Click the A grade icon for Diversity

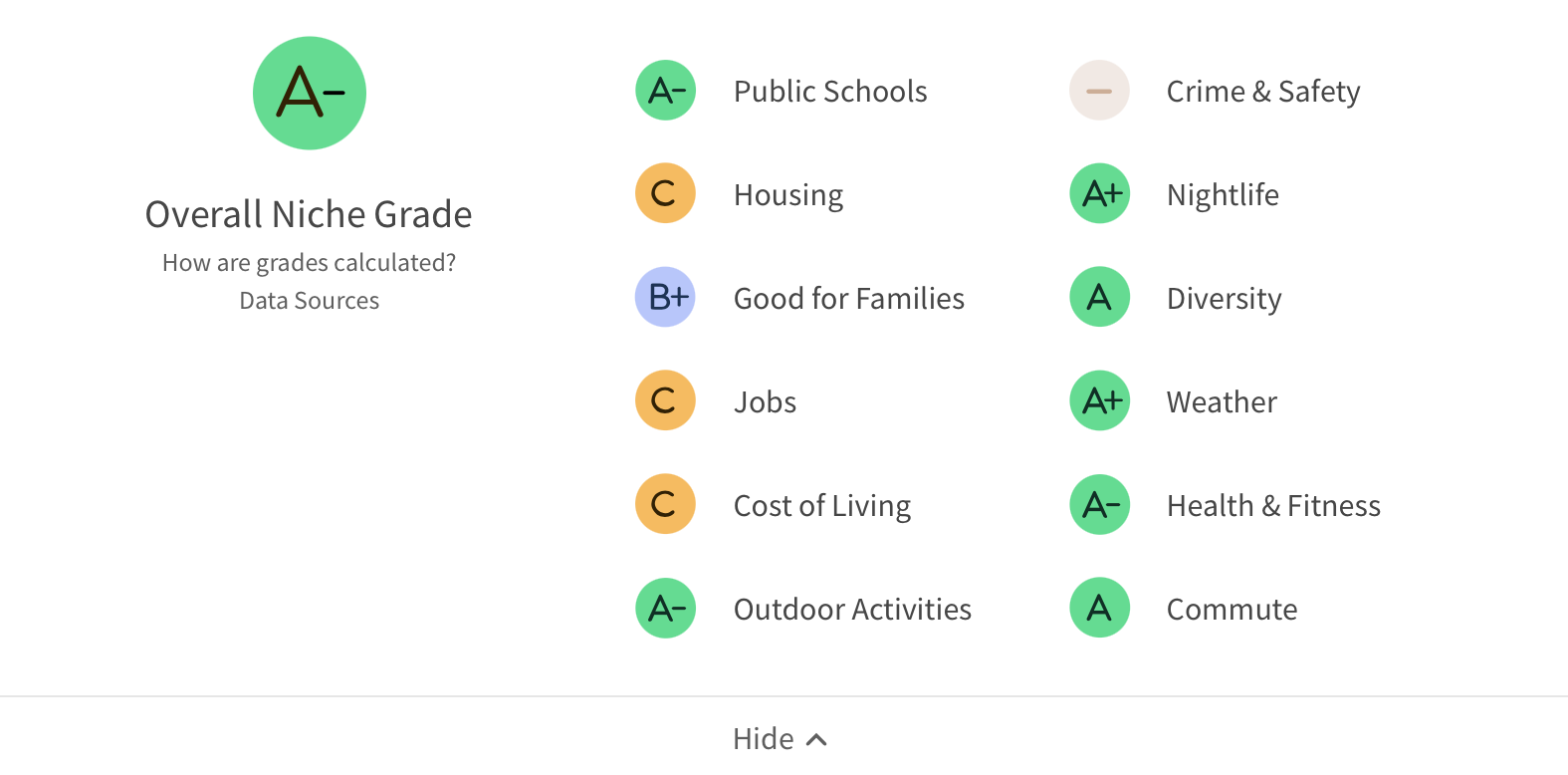click(1100, 297)
